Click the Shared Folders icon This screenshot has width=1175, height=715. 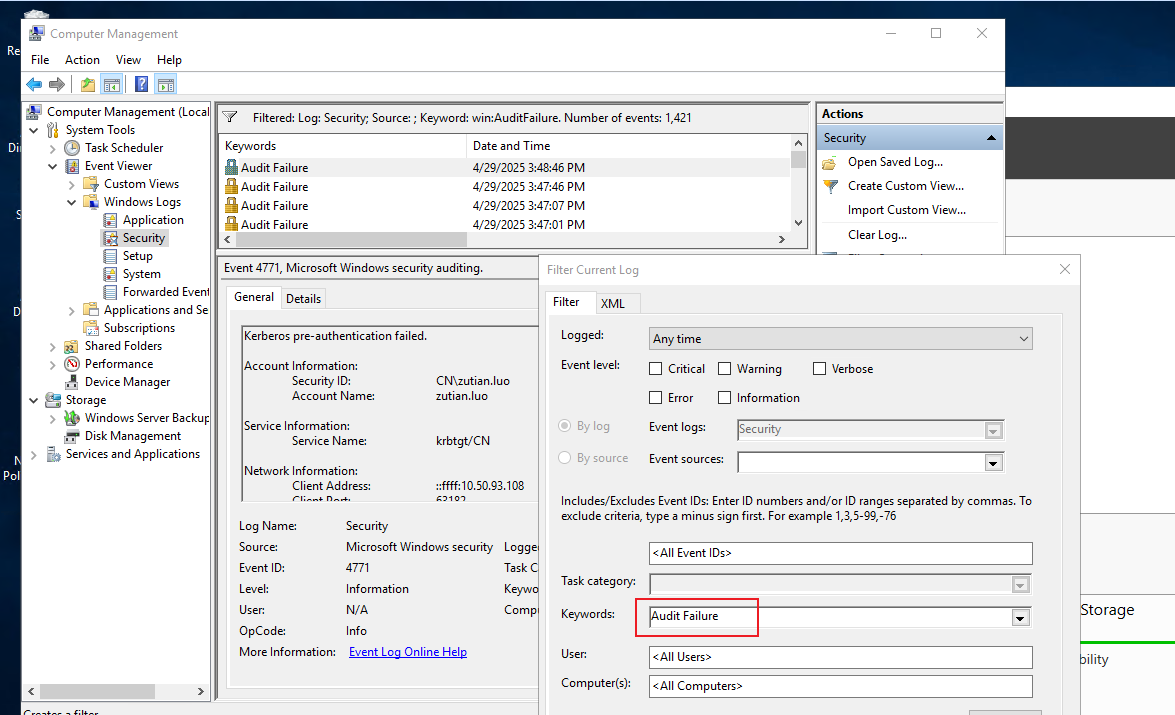coord(72,346)
